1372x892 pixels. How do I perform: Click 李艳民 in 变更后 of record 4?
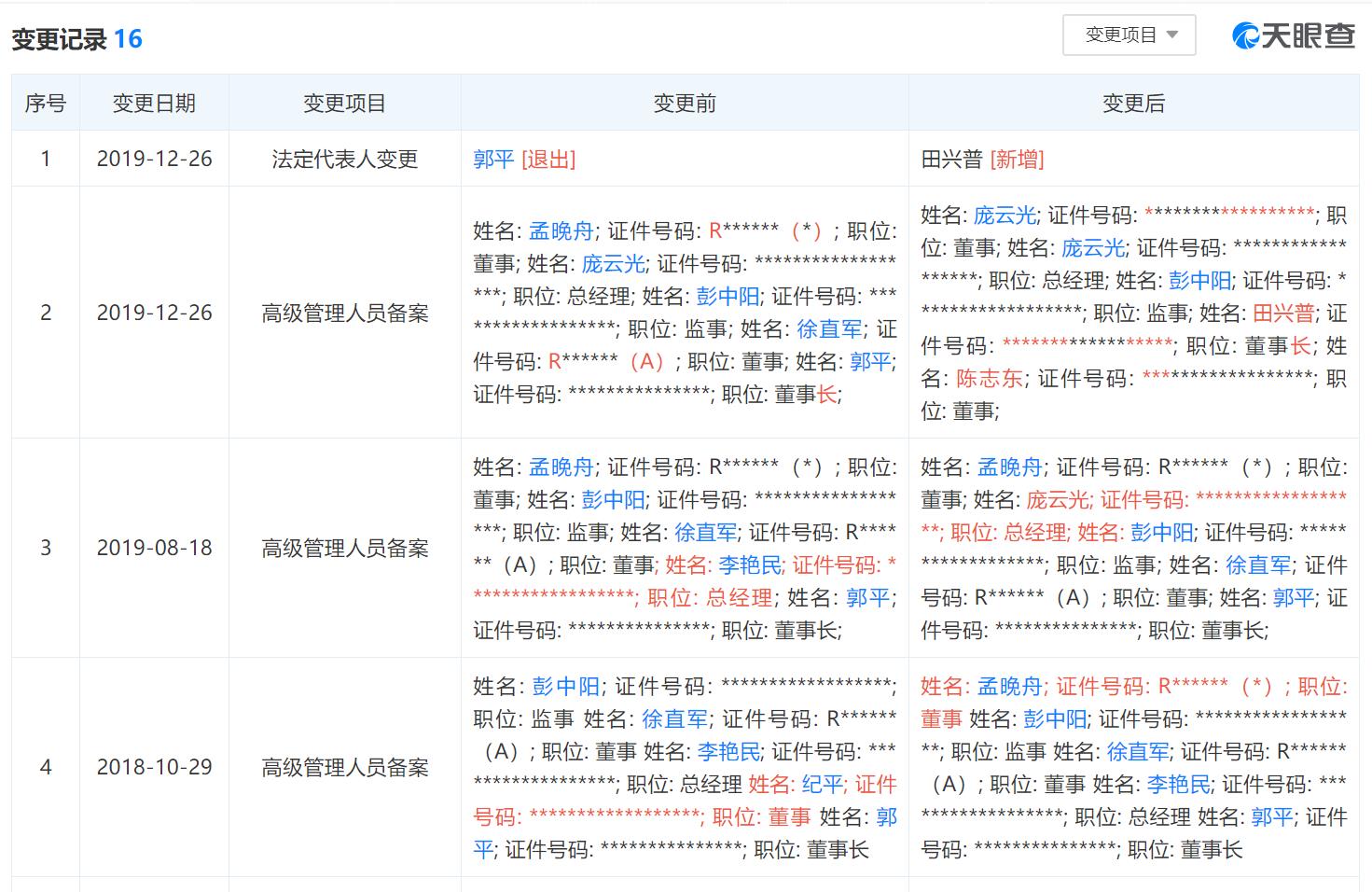pyautogui.click(x=1179, y=785)
